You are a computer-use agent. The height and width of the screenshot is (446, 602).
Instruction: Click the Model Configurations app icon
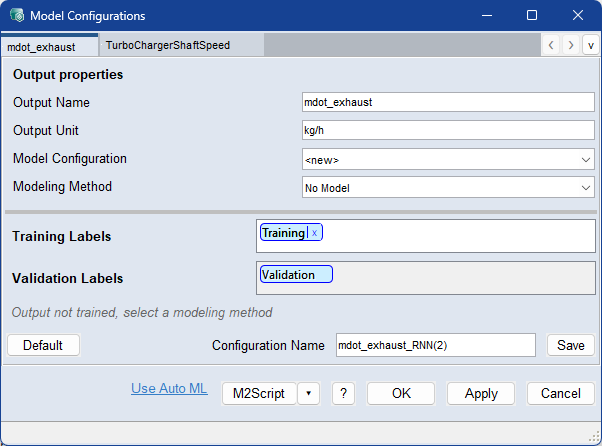coord(16,16)
